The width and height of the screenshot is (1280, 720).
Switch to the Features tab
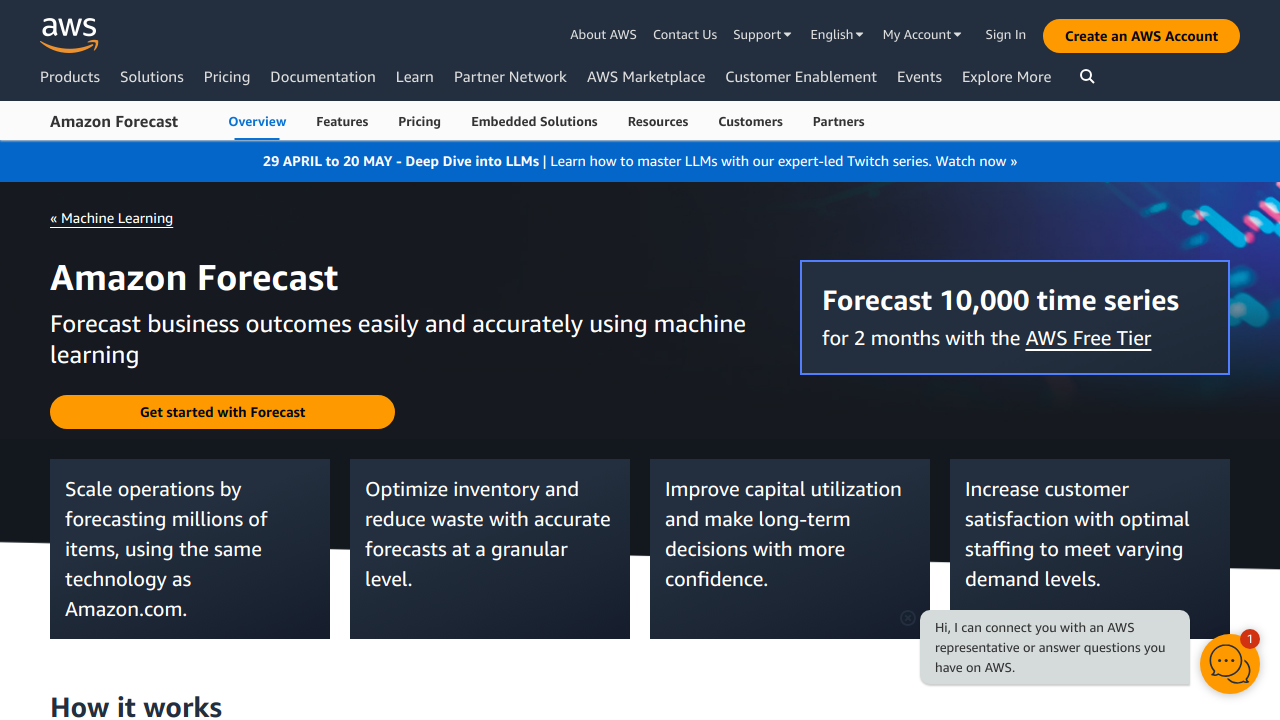(342, 122)
